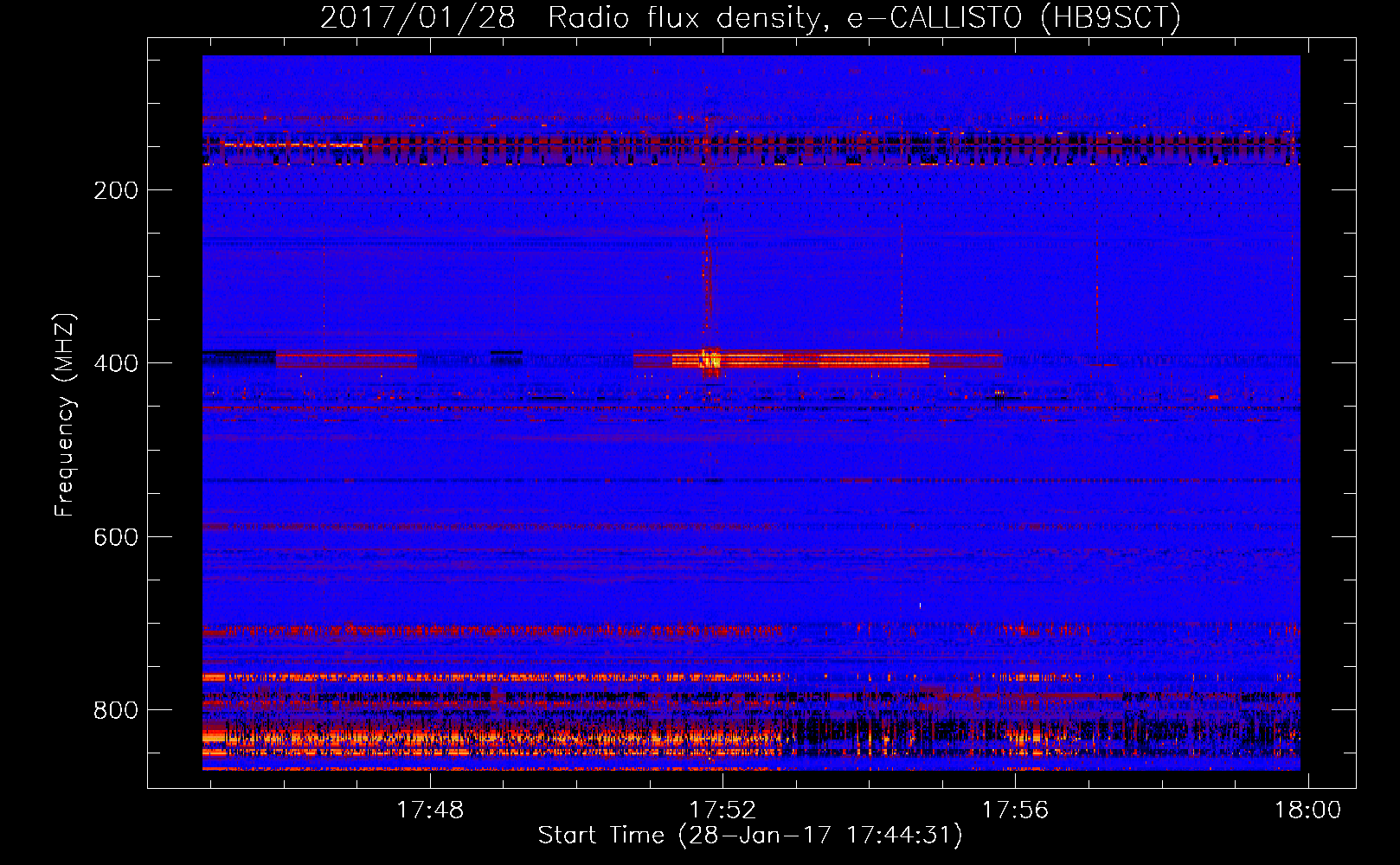The width and height of the screenshot is (1400, 865).
Task: Click the 600 frequency tick label
Action: tap(116, 537)
